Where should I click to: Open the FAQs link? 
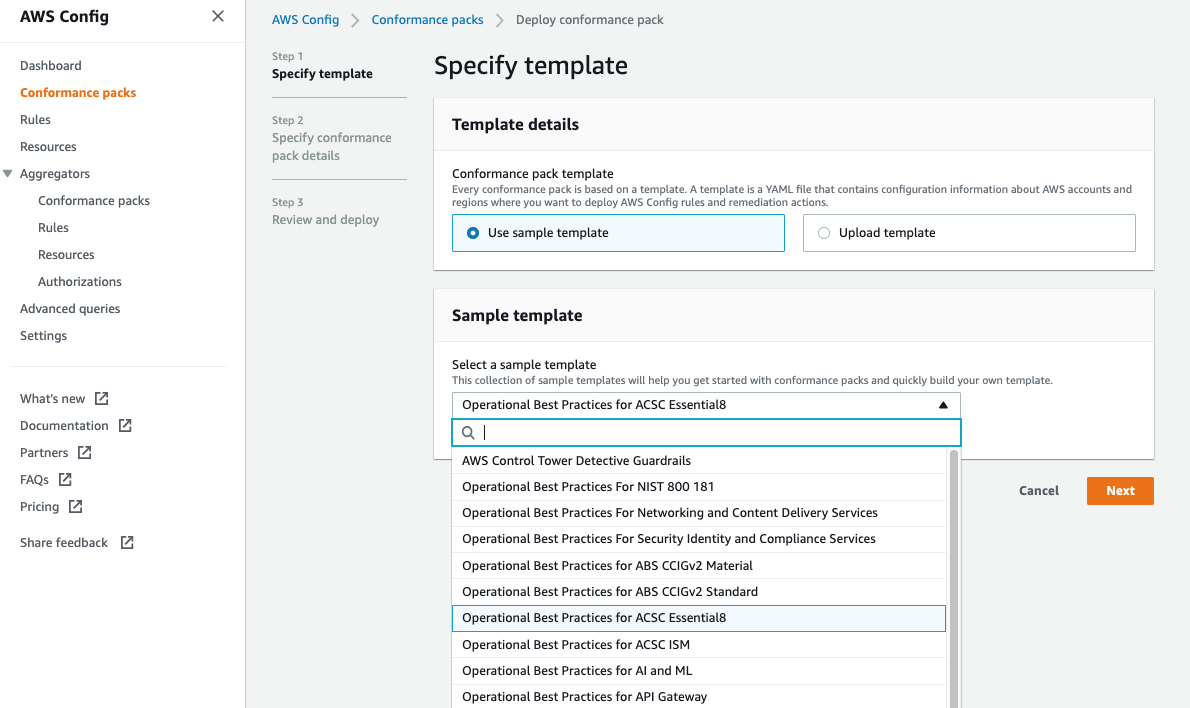[x=34, y=480]
